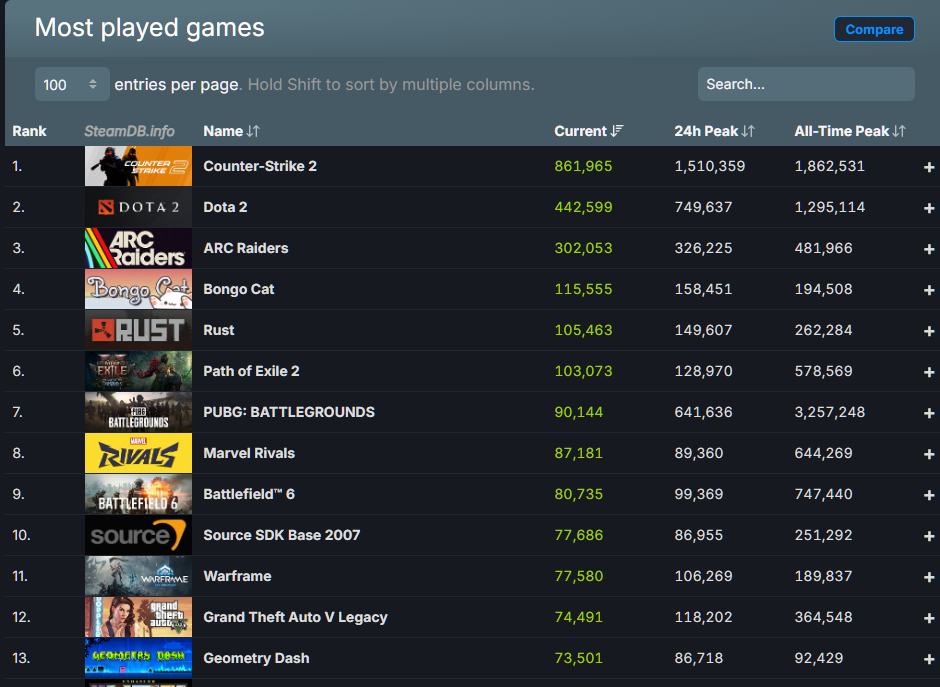Expand the Marvel Rivals plus icon
Image resolution: width=940 pixels, height=687 pixels.
click(929, 454)
